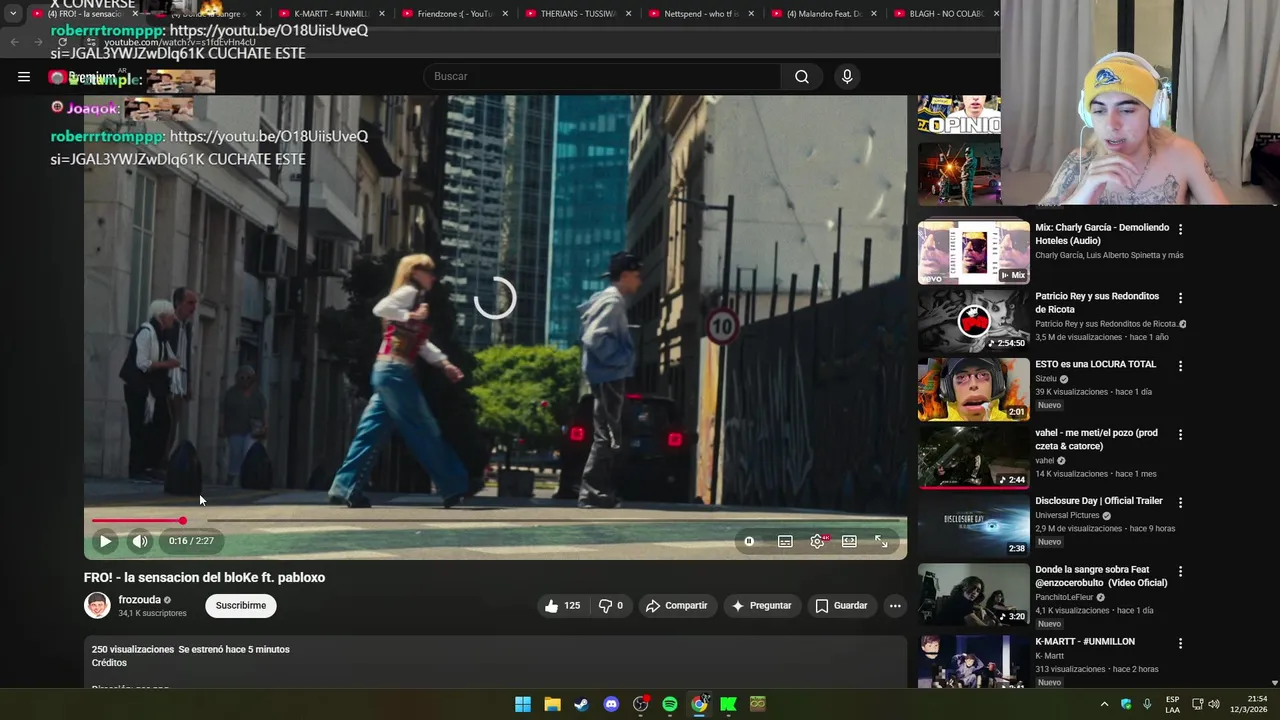
Task: Open Windows Security tray shield icon
Action: pyautogui.click(x=1126, y=704)
